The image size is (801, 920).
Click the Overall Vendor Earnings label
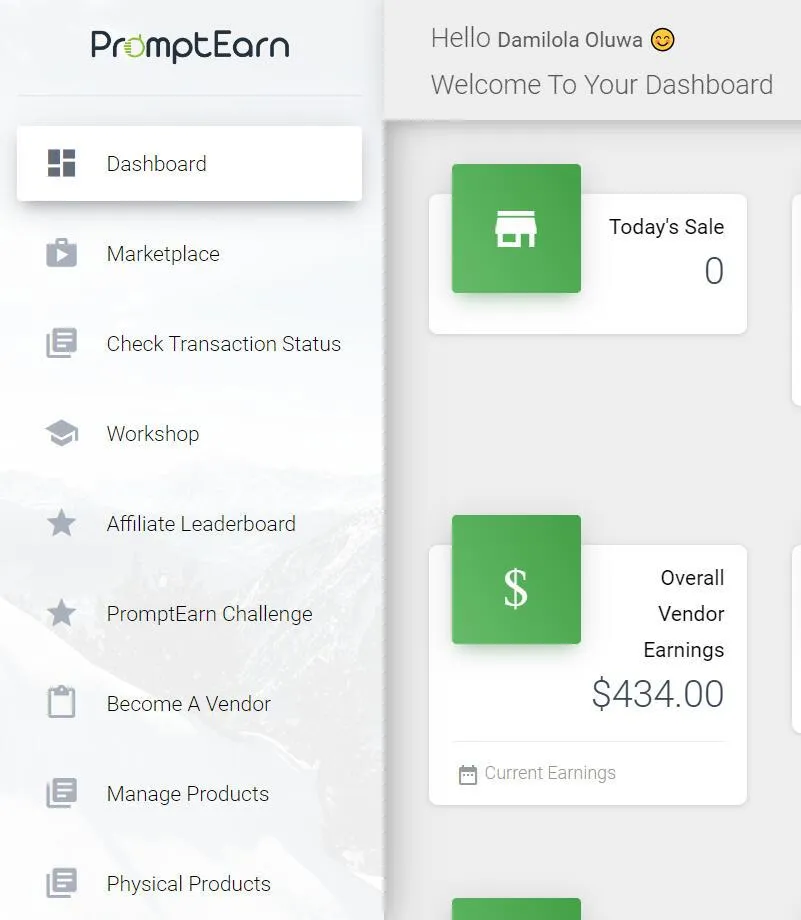[684, 614]
